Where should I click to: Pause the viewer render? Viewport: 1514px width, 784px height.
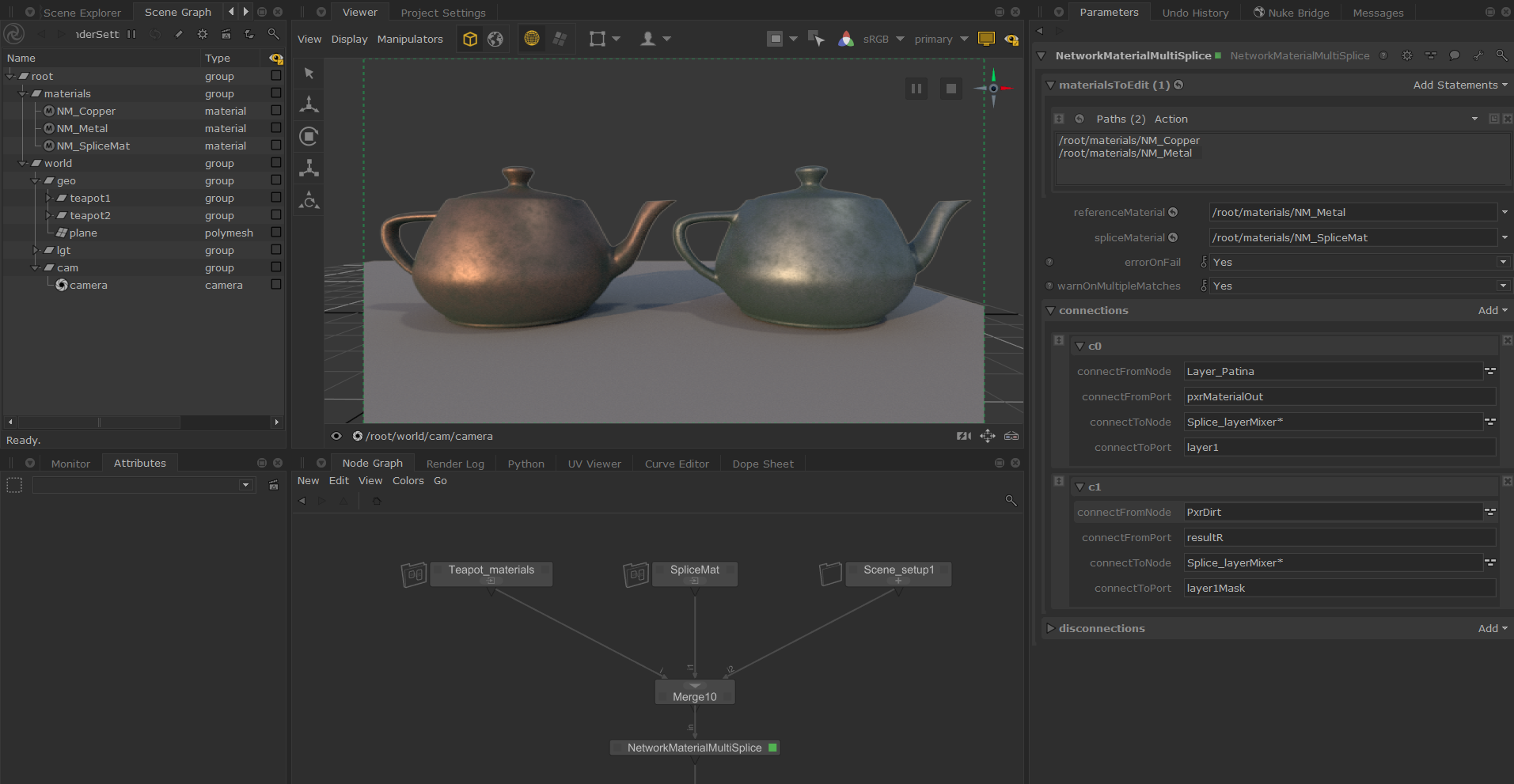[x=916, y=89]
